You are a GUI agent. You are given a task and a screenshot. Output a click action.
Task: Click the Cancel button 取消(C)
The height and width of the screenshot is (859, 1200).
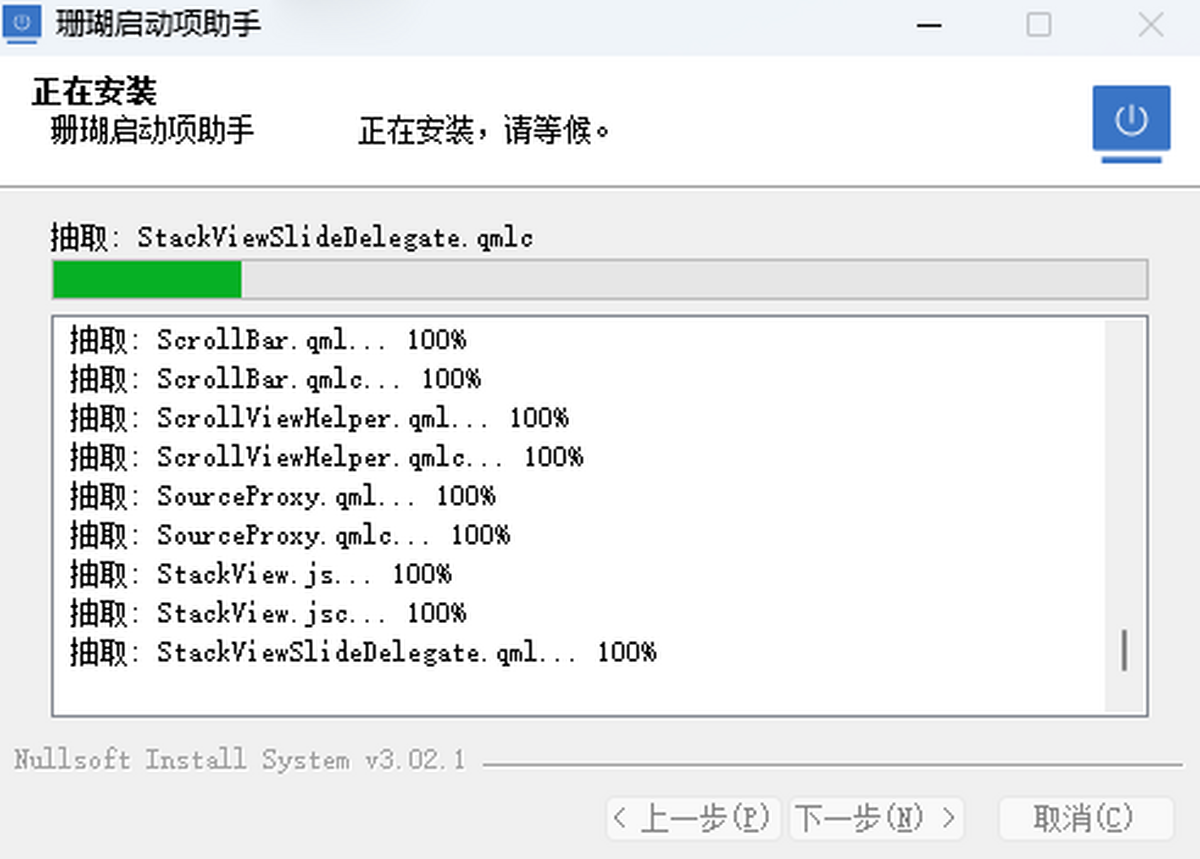point(1085,819)
